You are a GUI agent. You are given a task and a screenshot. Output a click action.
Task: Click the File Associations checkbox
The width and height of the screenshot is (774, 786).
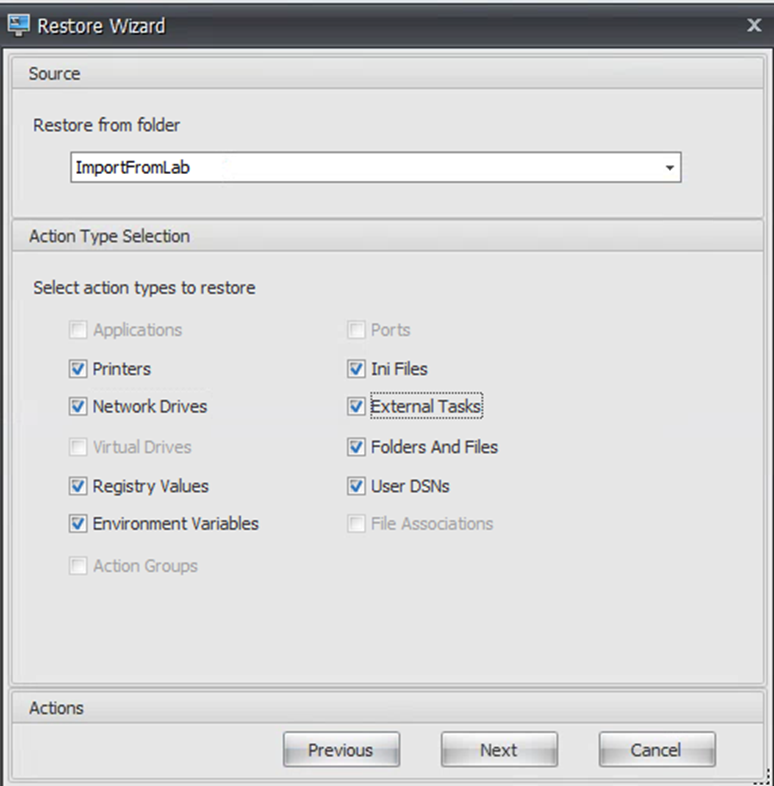pyautogui.click(x=356, y=524)
